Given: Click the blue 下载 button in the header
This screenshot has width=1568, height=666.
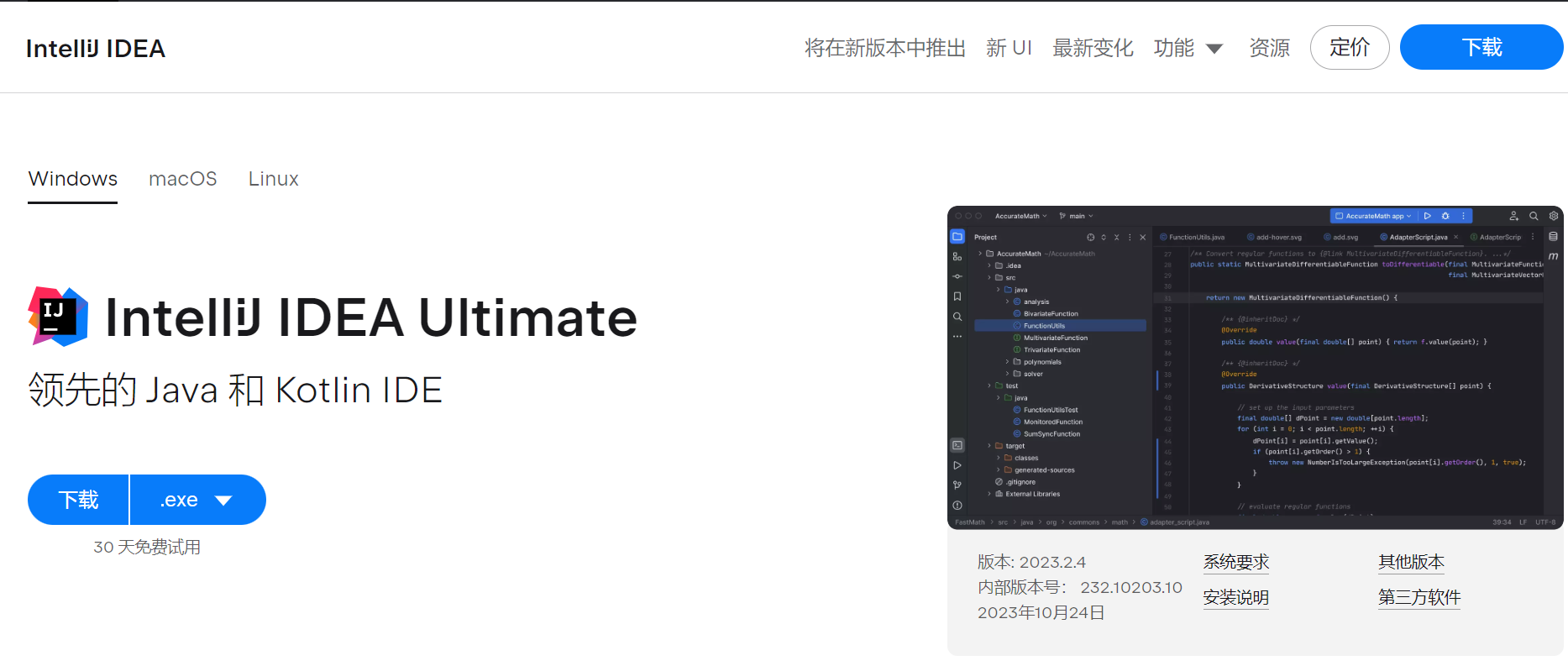Looking at the screenshot, I should coord(1481,47).
